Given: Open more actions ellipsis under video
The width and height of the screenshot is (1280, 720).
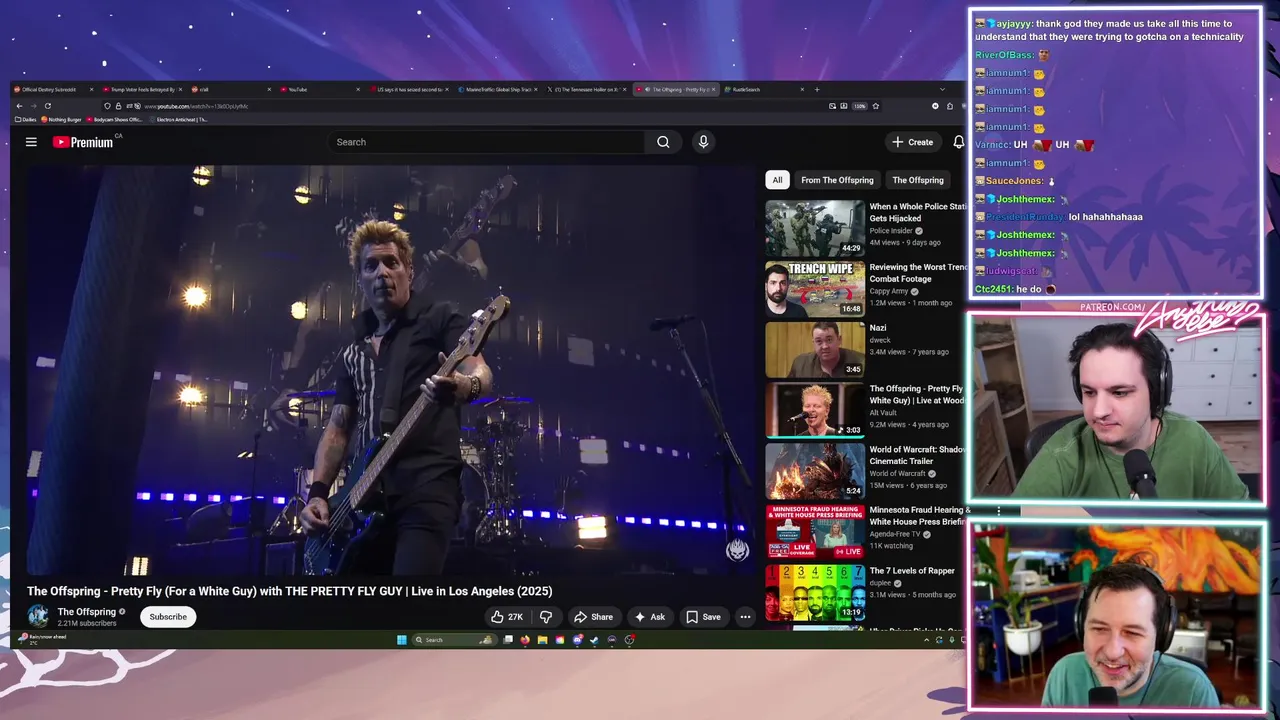Looking at the screenshot, I should pos(745,617).
